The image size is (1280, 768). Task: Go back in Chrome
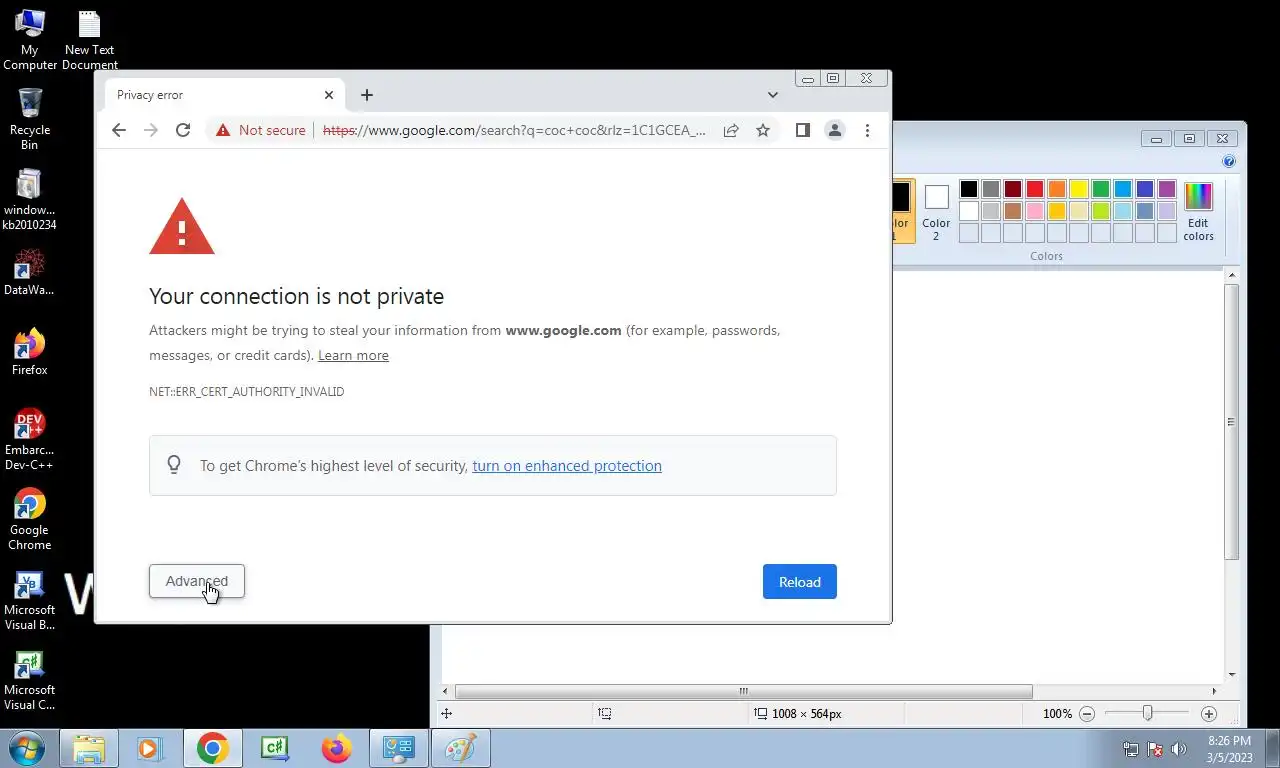click(x=119, y=130)
